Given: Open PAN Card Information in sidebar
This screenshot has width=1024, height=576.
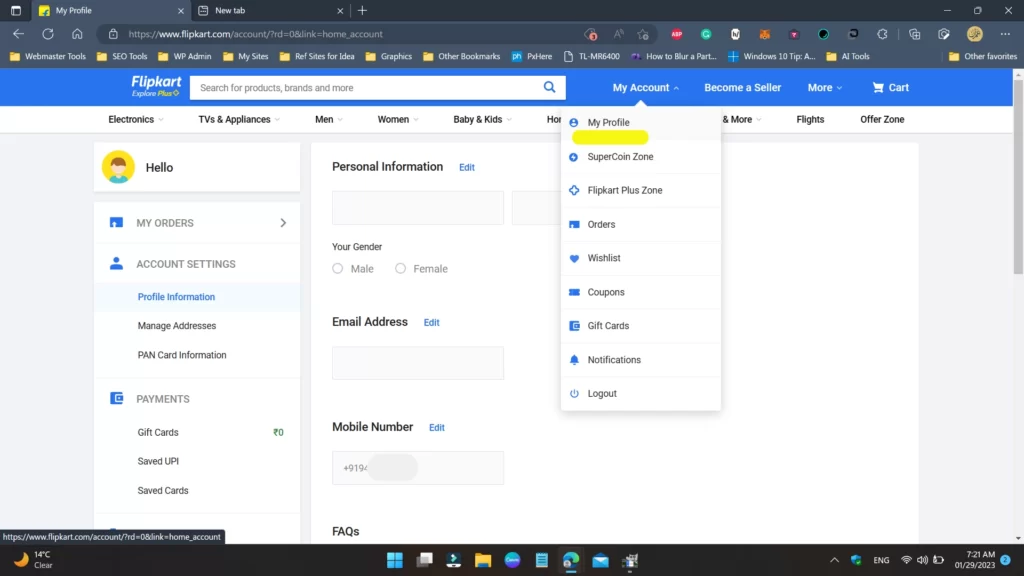Looking at the screenshot, I should pyautogui.click(x=182, y=355).
